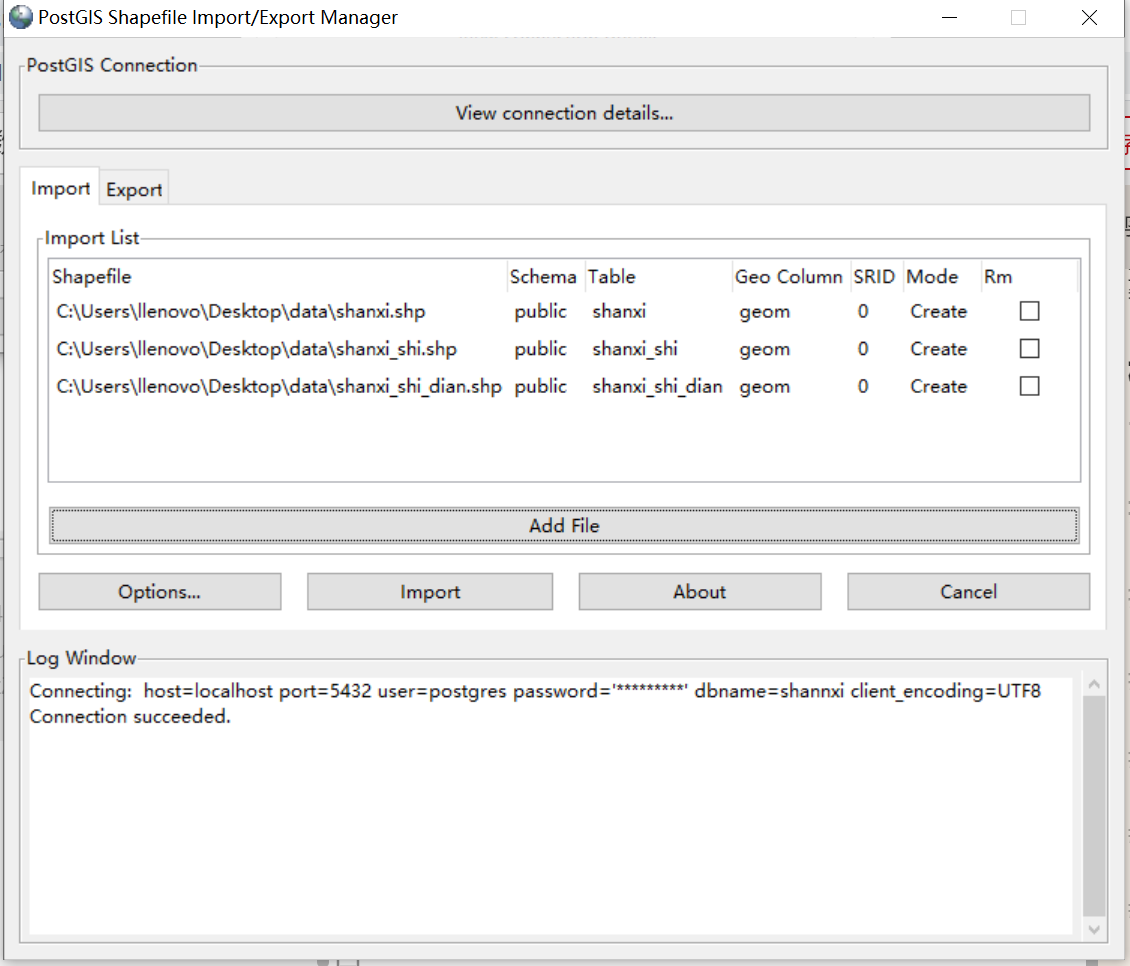1130x966 pixels.
Task: Click geom cell for shanxi_shi_dian.shp row
Action: tap(765, 387)
